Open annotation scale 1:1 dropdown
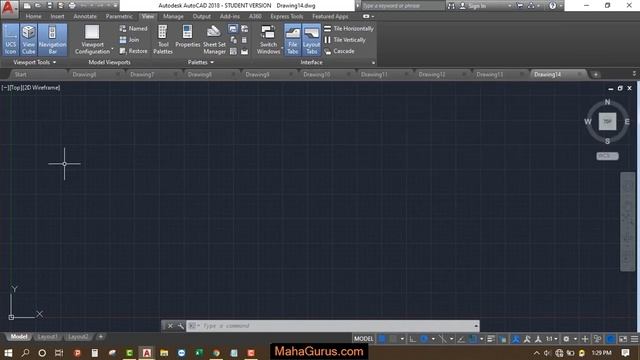Viewport: 640px width, 360px height. [552, 339]
